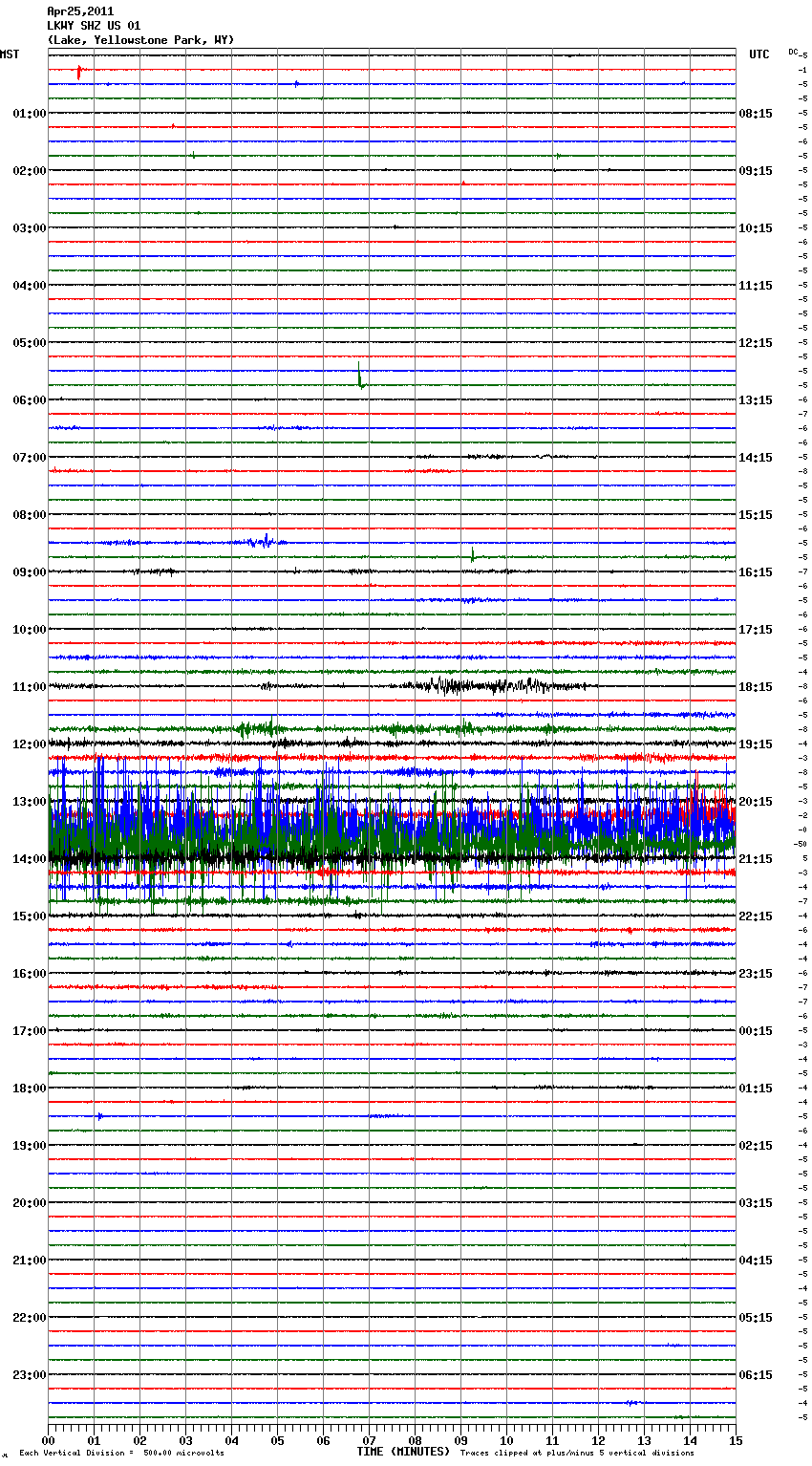Image resolution: width=812 pixels, height=1466 pixels.
Task: Select the station code 'LKWY SHZ US 01'
Action: 94,26
